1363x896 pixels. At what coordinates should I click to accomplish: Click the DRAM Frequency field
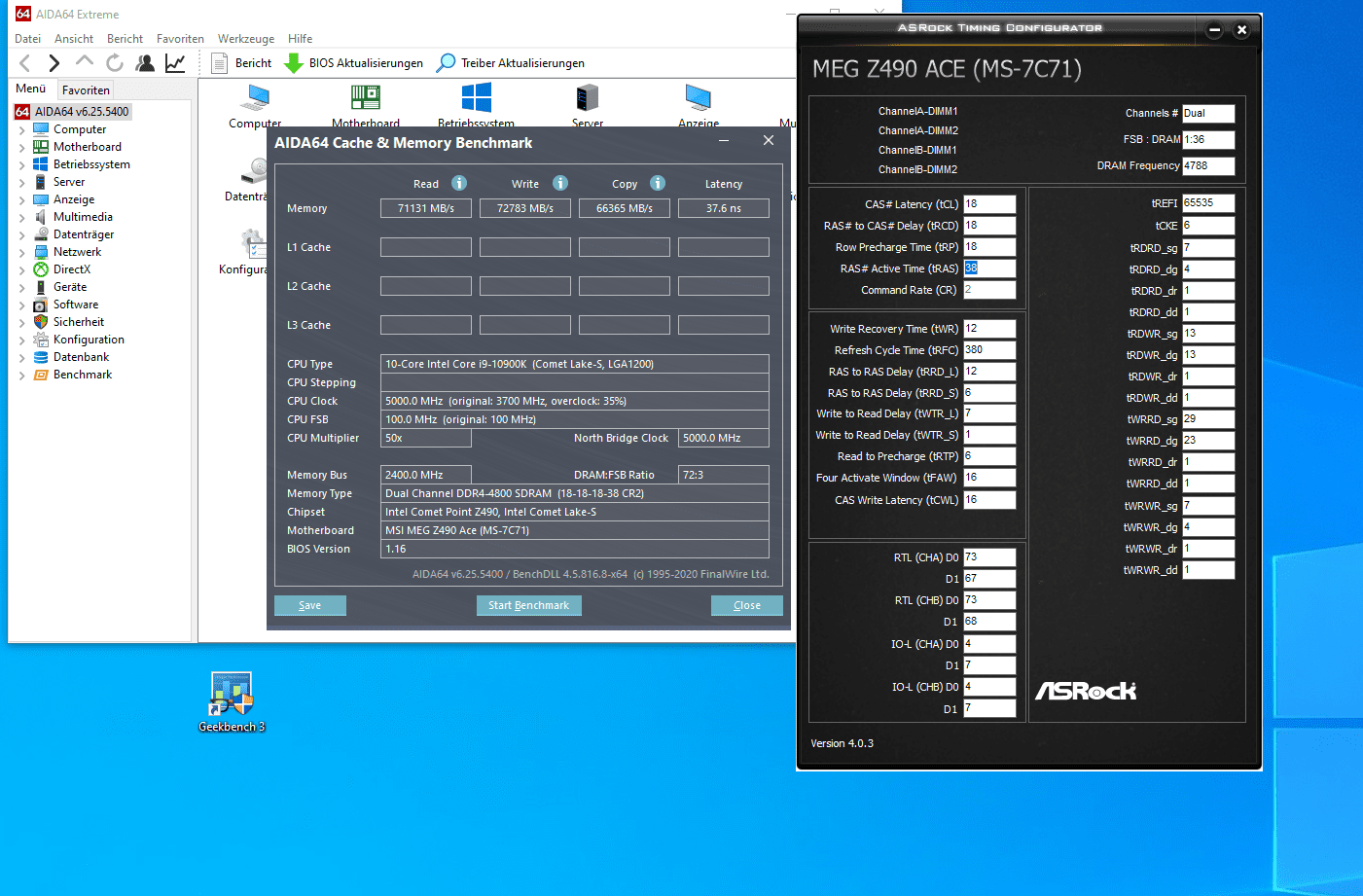[x=1208, y=166]
